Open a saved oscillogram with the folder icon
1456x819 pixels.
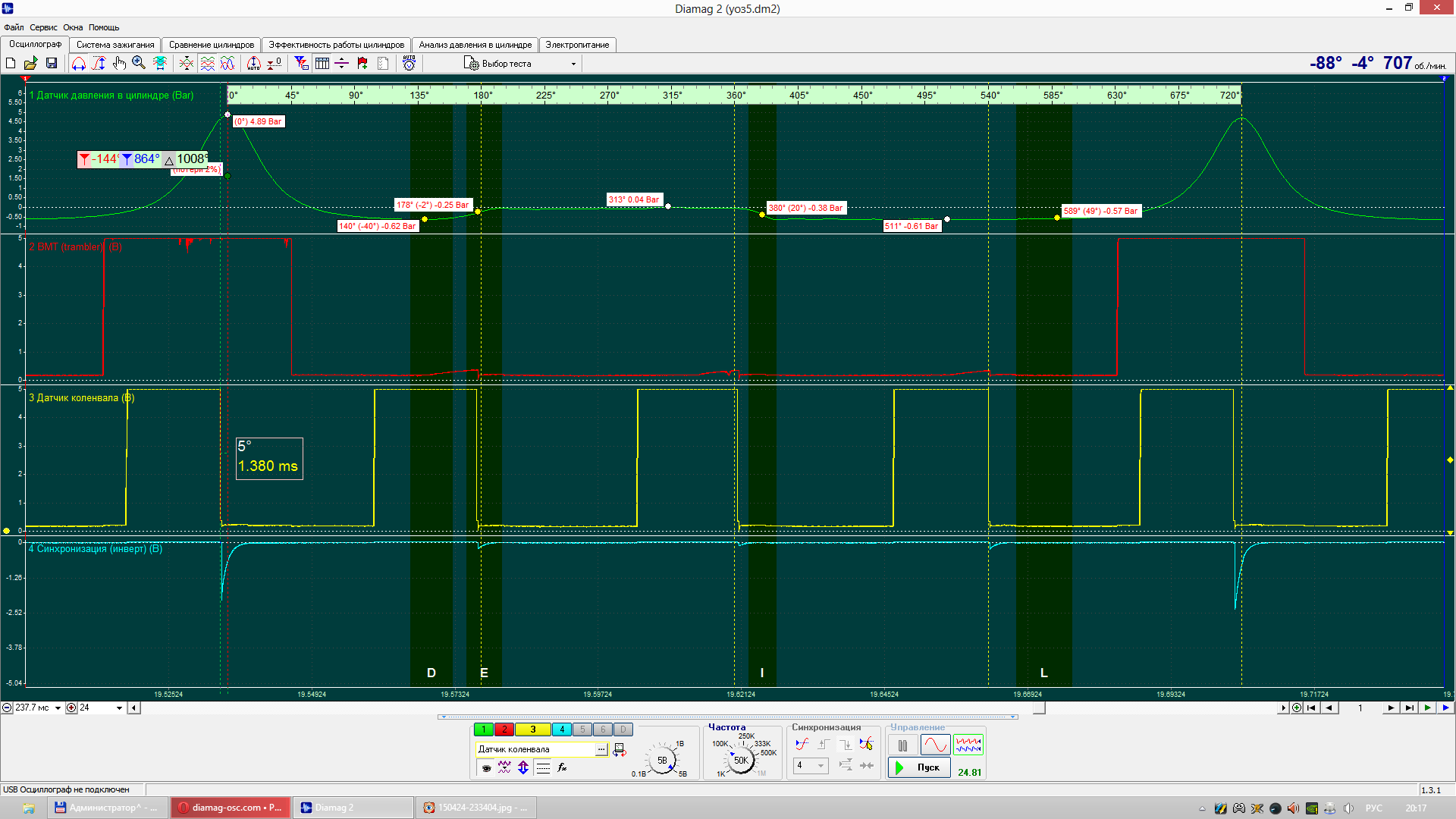[x=31, y=64]
